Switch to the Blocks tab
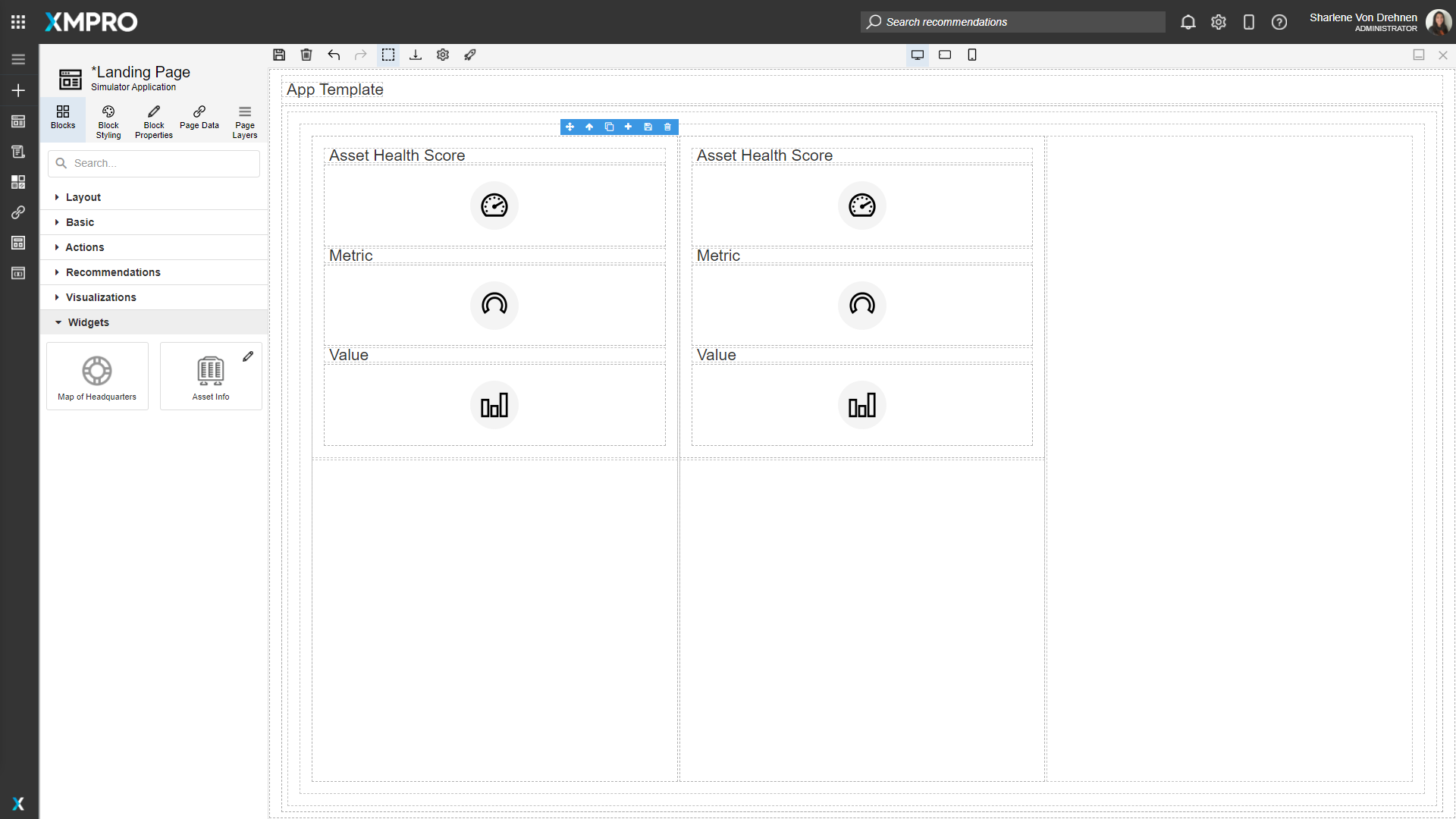Screen dimensions: 1456x819 click(62, 120)
